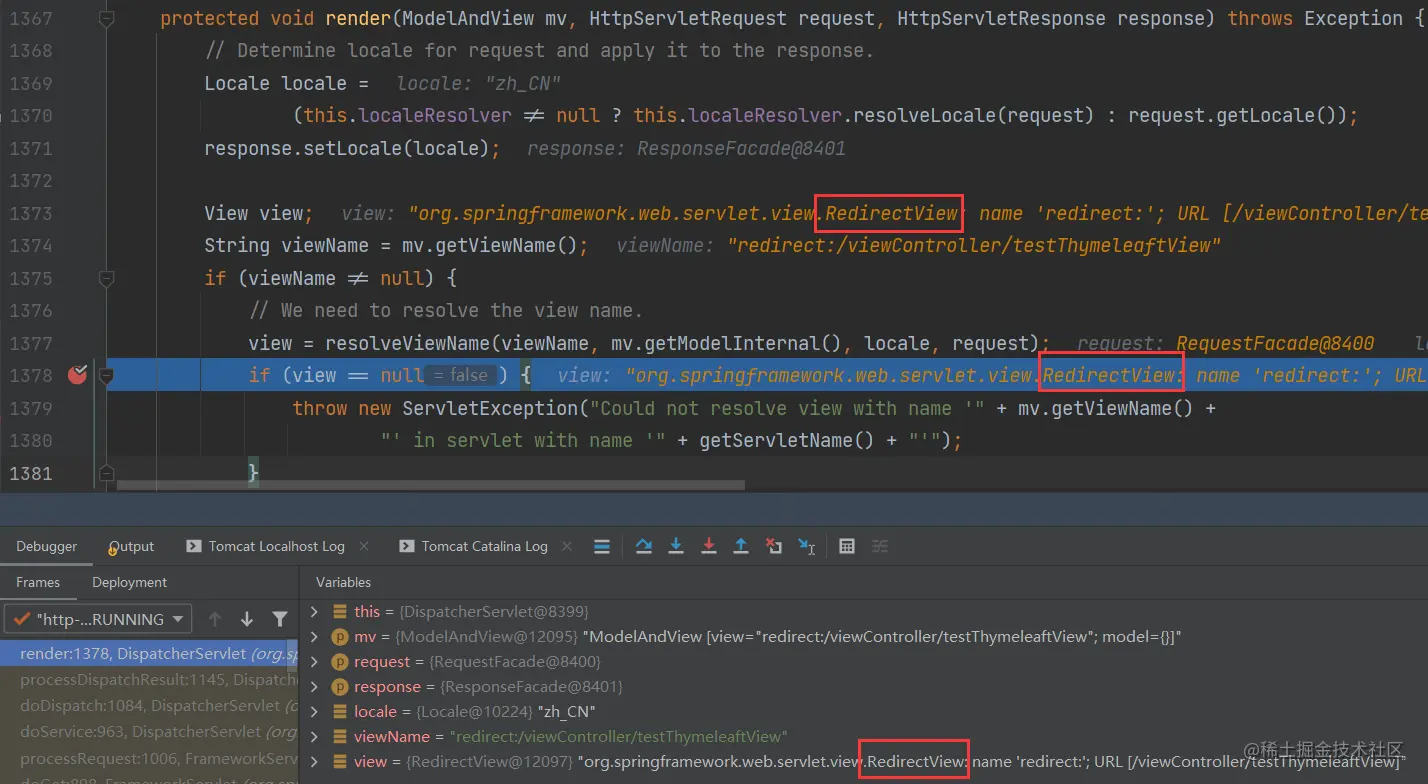Click Trace Current Stream Chain icon
Image resolution: width=1428 pixels, height=784 pixels.
point(880,546)
